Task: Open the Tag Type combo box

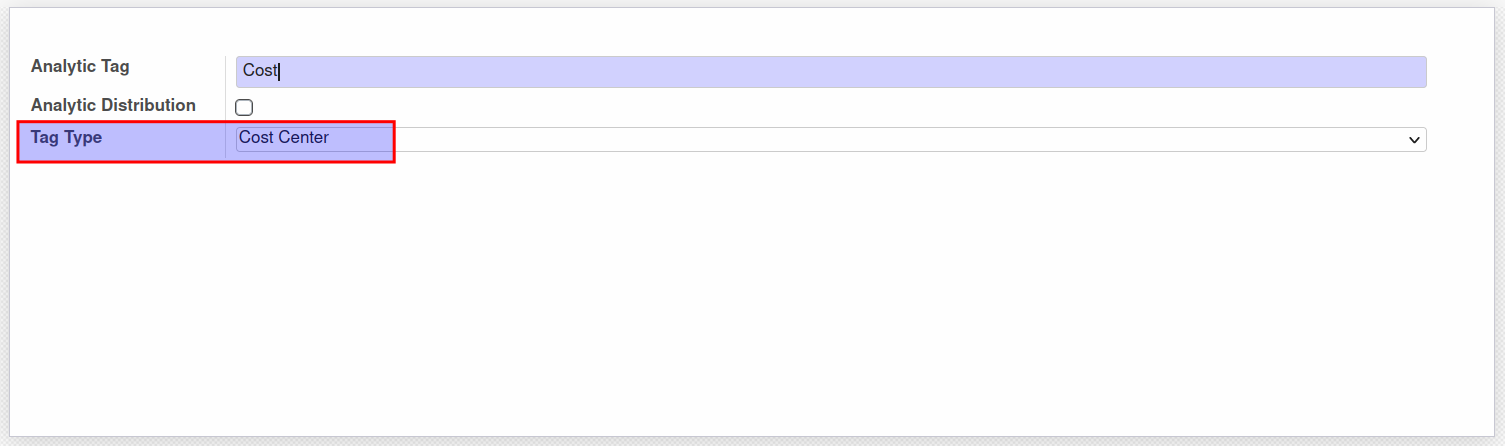Action: coord(831,139)
